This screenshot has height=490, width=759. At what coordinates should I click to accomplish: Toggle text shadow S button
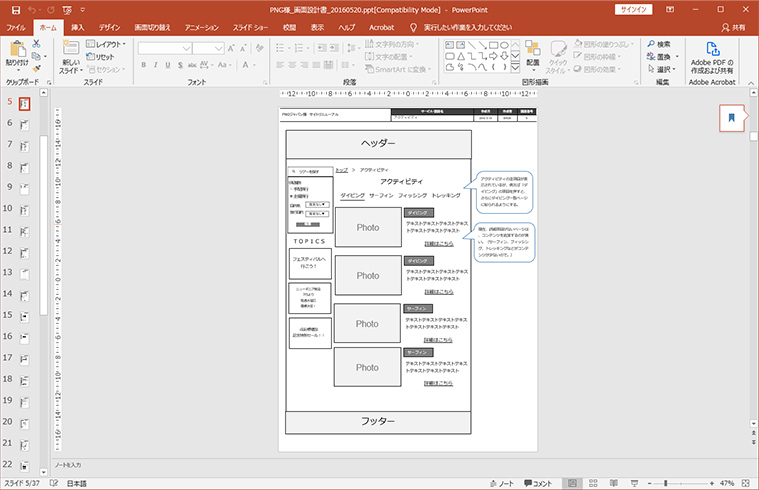click(x=180, y=65)
